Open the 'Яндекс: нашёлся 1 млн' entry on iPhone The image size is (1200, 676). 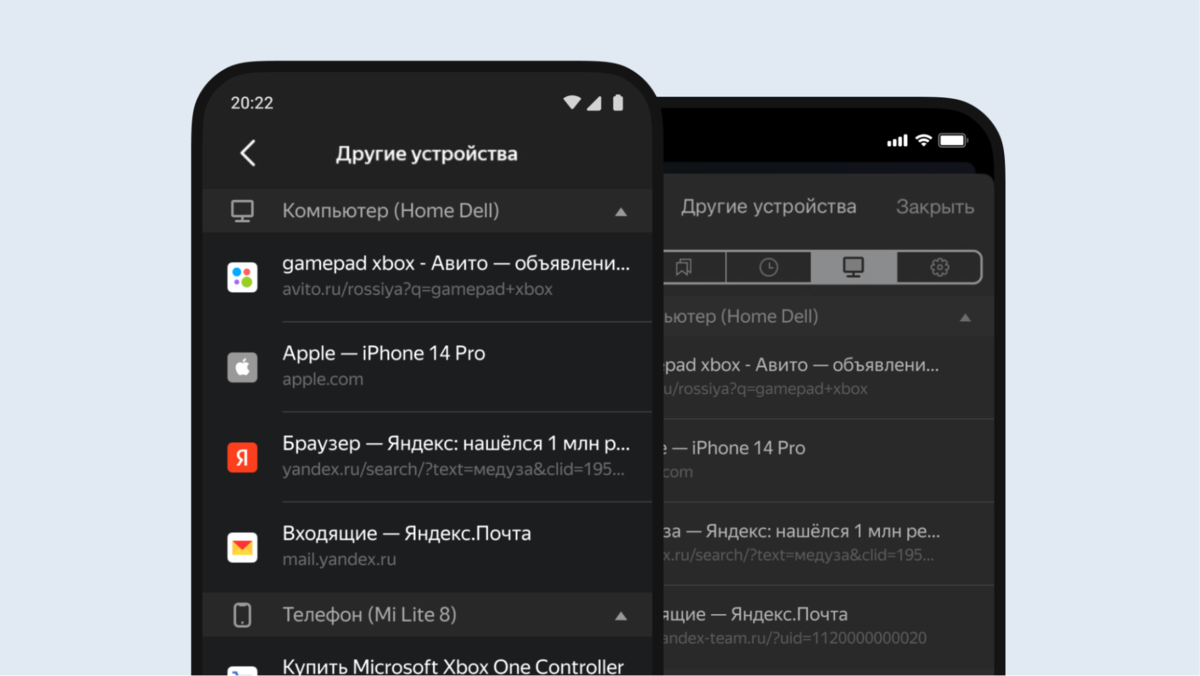pyautogui.click(x=827, y=543)
